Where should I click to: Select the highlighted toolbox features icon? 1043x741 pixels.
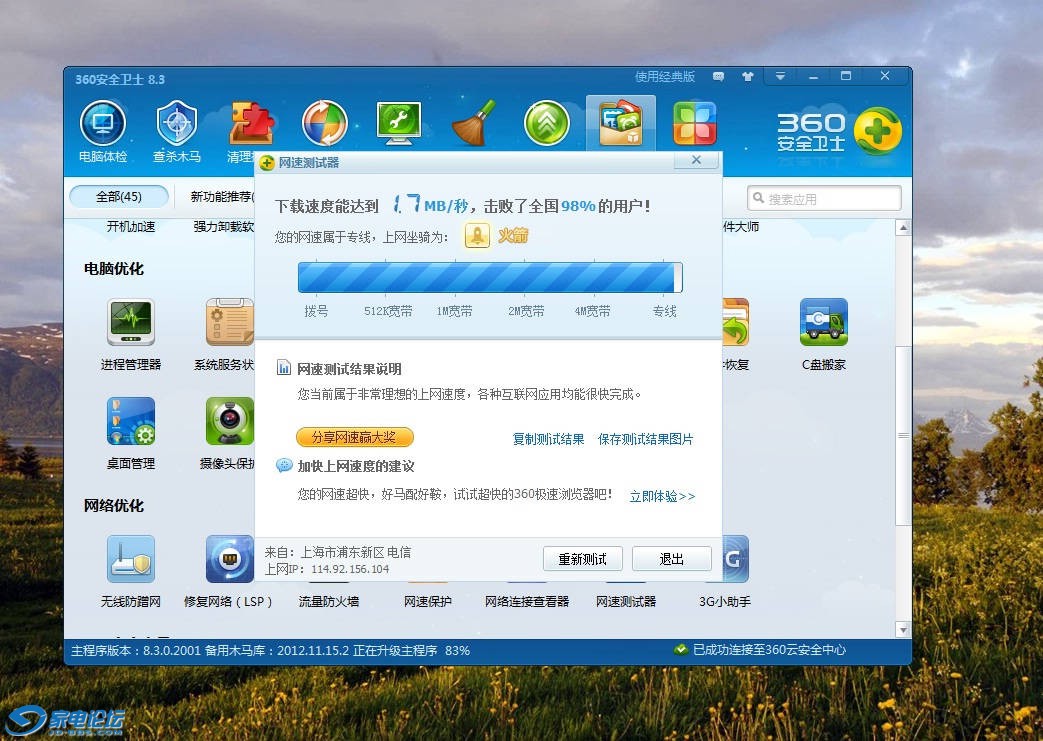point(621,123)
